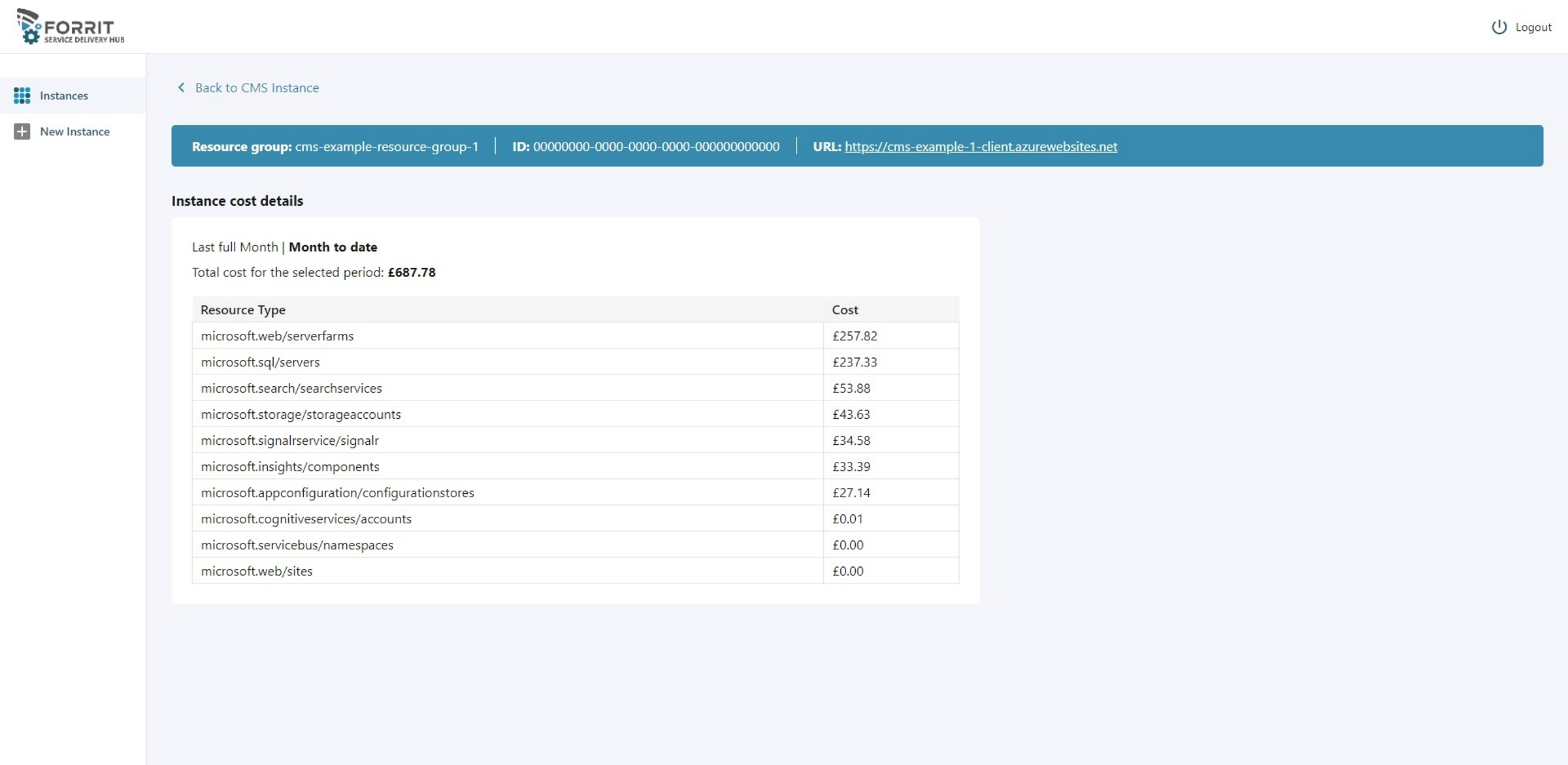
Task: Click the Resource Type column header
Action: [x=242, y=310]
